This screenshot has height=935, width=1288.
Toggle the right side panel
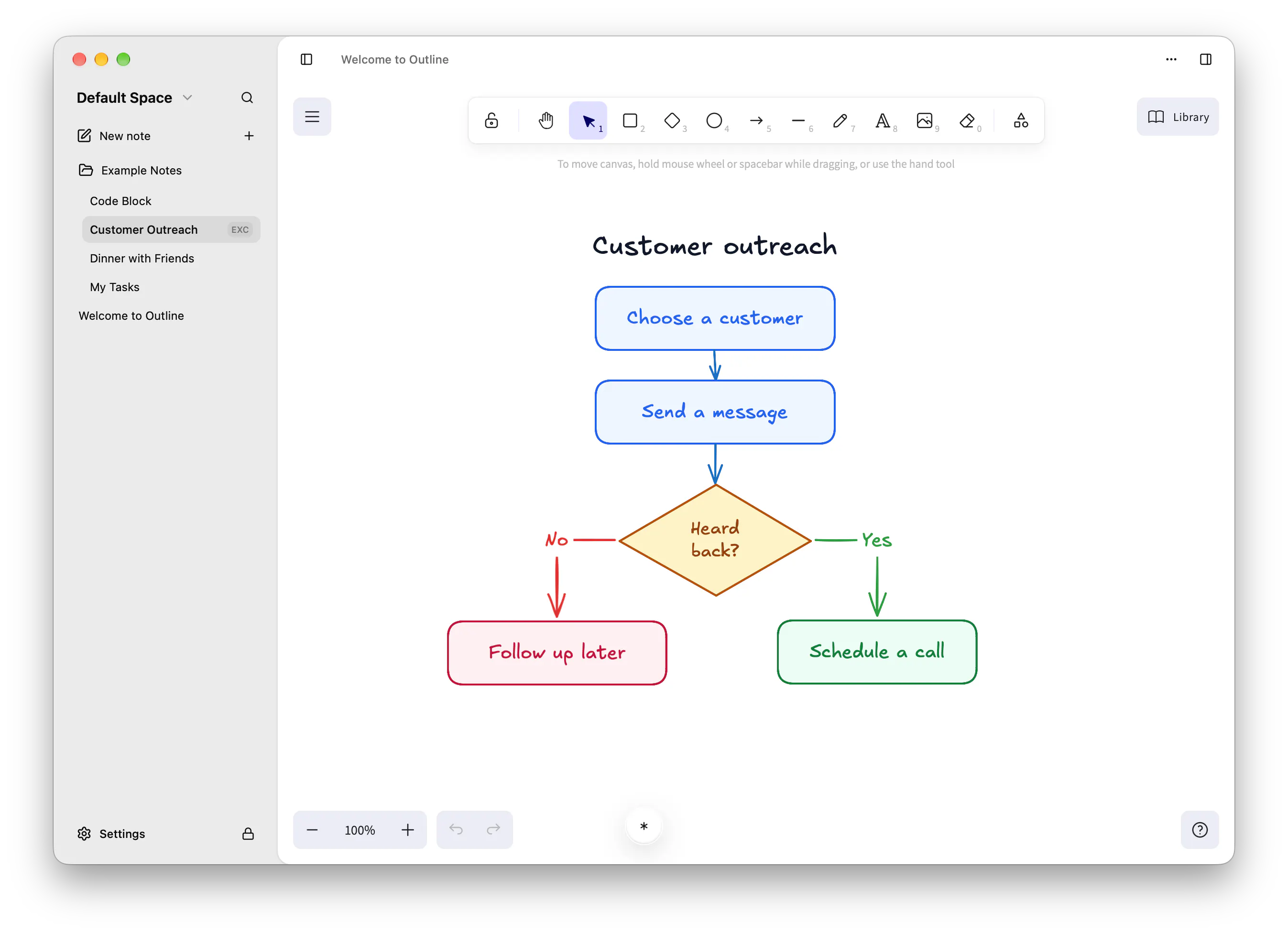pyautogui.click(x=1205, y=59)
